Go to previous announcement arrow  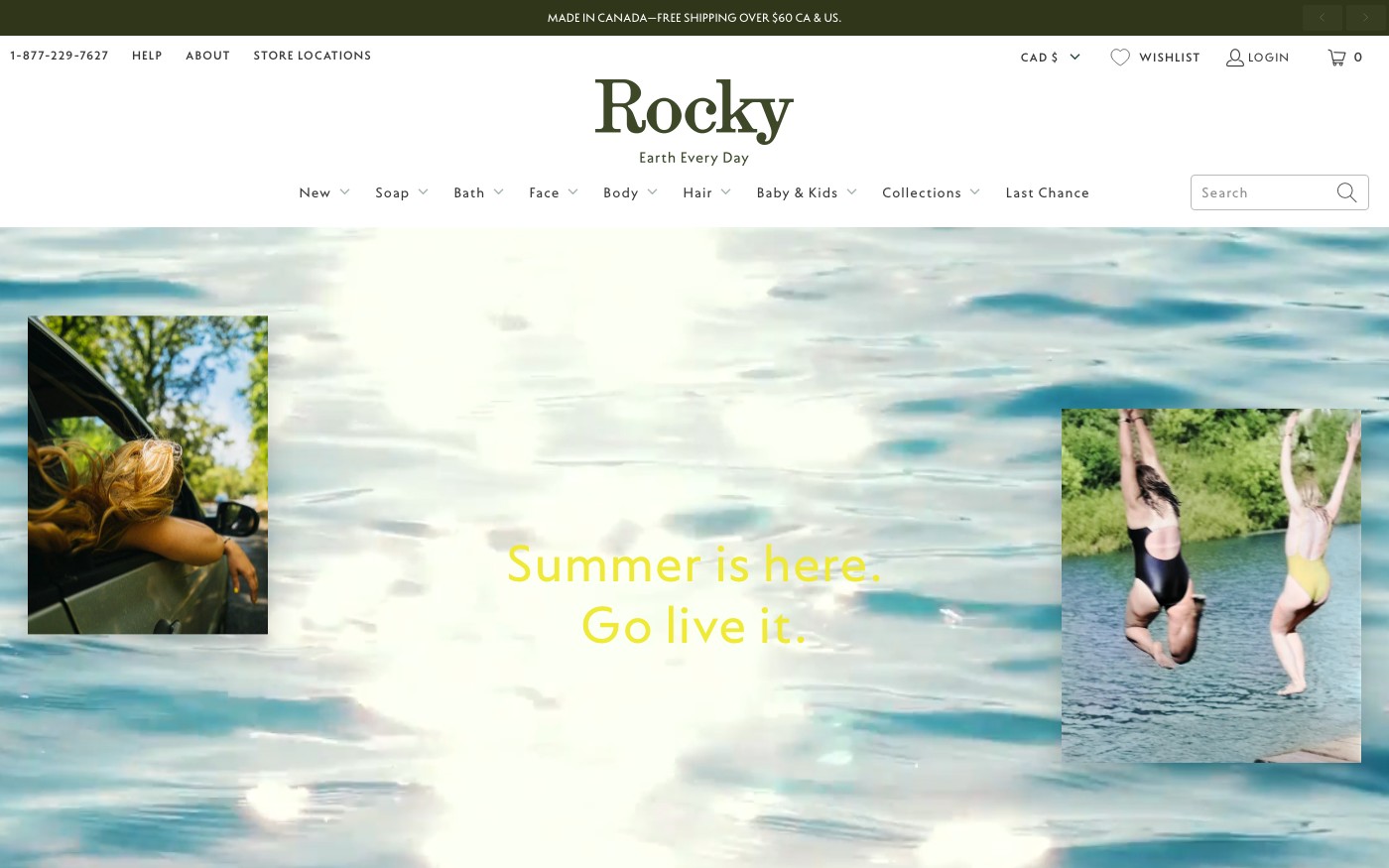(x=1323, y=17)
